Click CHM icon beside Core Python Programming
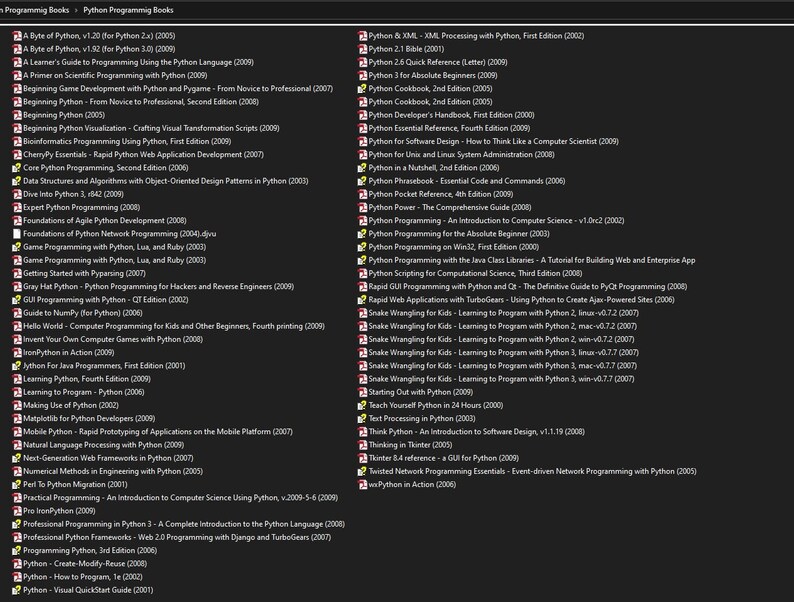Viewport: 794px width, 602px height. point(17,168)
